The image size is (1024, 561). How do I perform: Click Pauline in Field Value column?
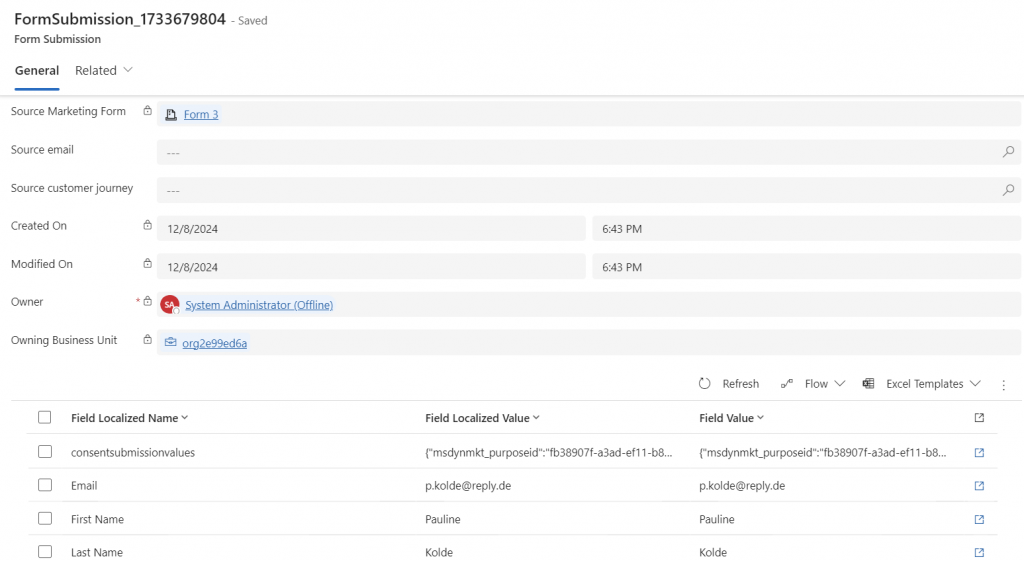click(x=716, y=519)
